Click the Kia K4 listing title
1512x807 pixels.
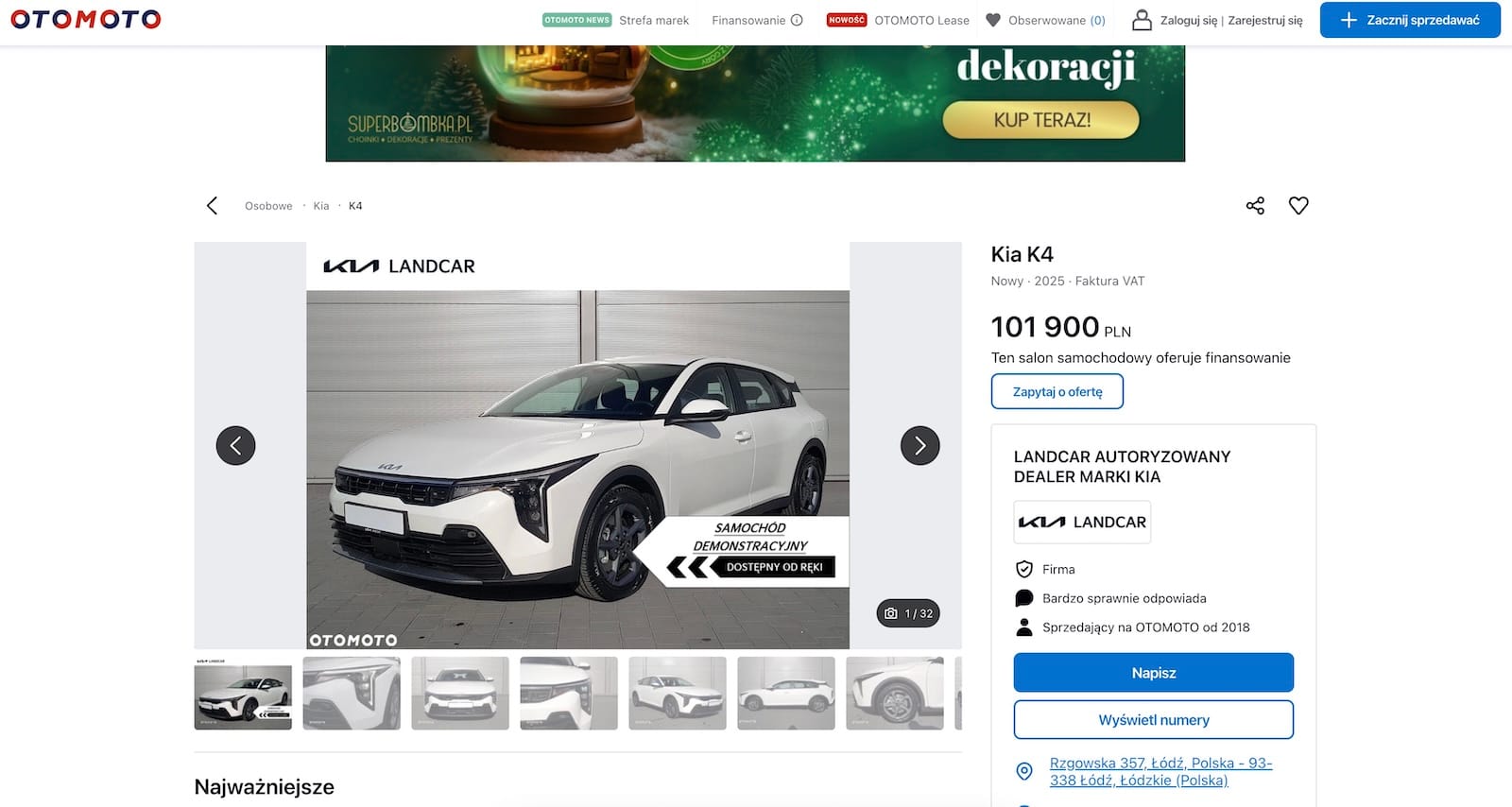coord(1022,254)
